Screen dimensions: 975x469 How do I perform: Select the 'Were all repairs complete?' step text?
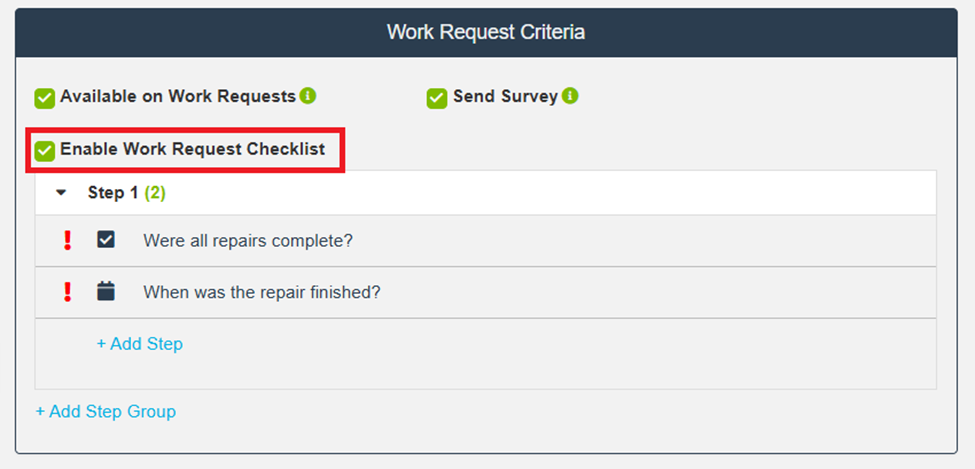point(248,240)
